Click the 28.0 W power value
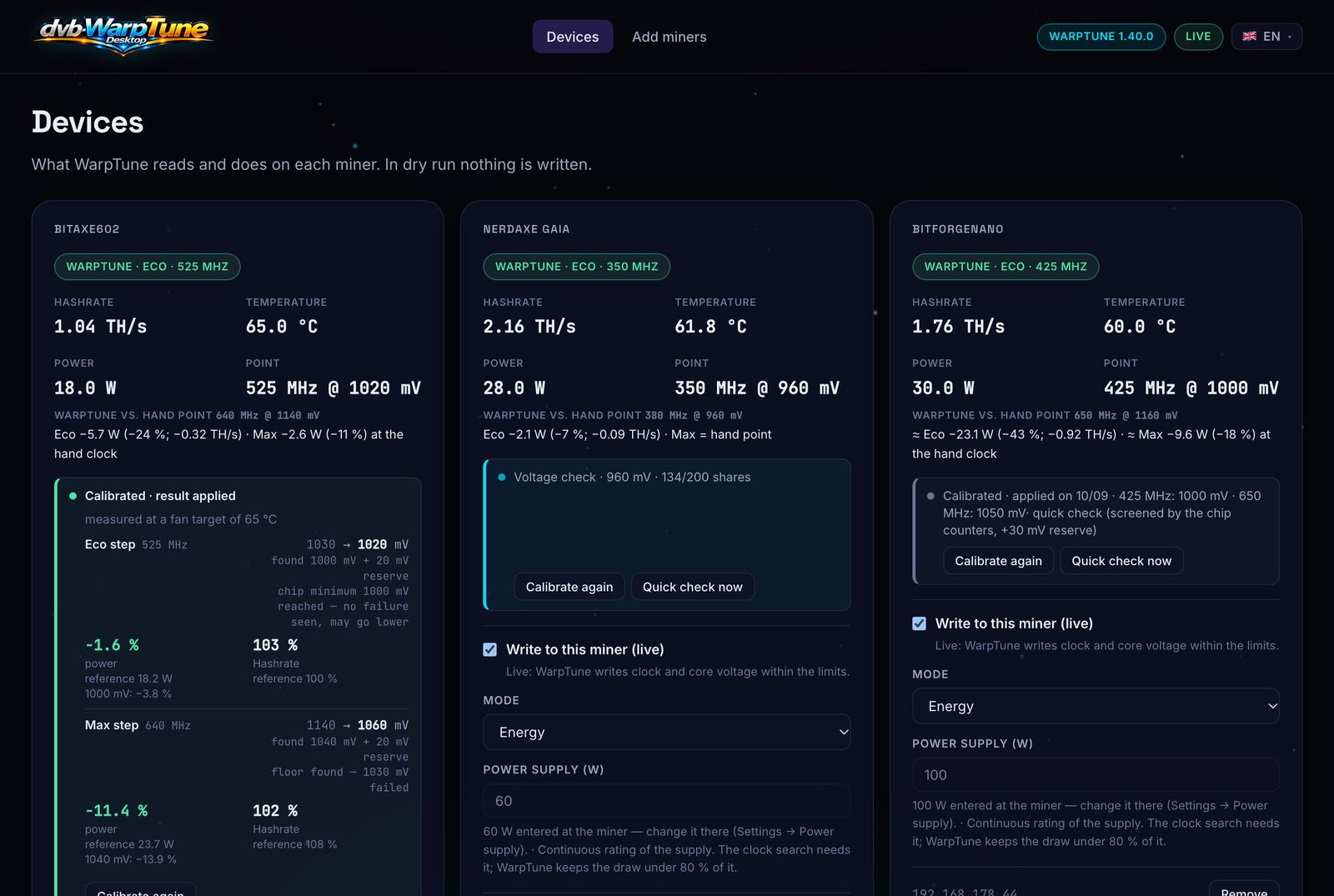 (514, 388)
